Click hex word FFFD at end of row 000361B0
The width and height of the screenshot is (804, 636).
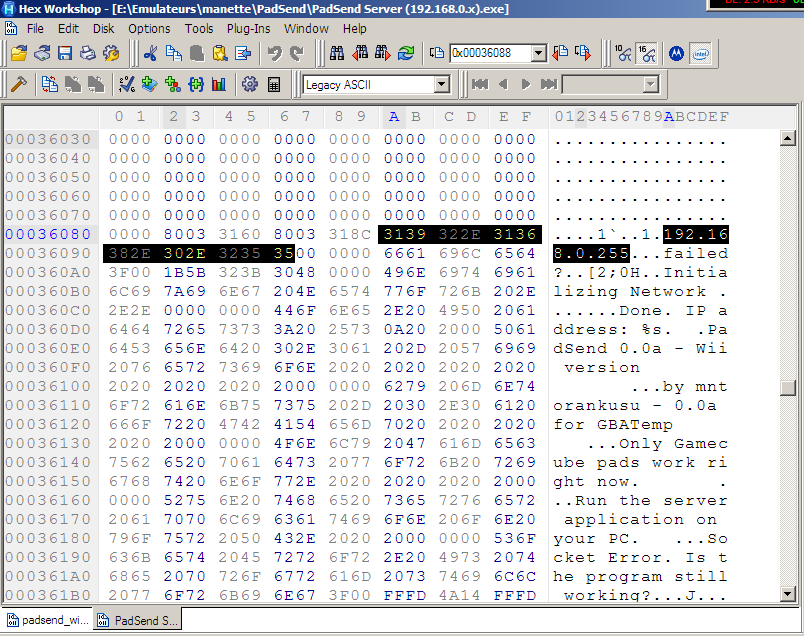[515, 595]
